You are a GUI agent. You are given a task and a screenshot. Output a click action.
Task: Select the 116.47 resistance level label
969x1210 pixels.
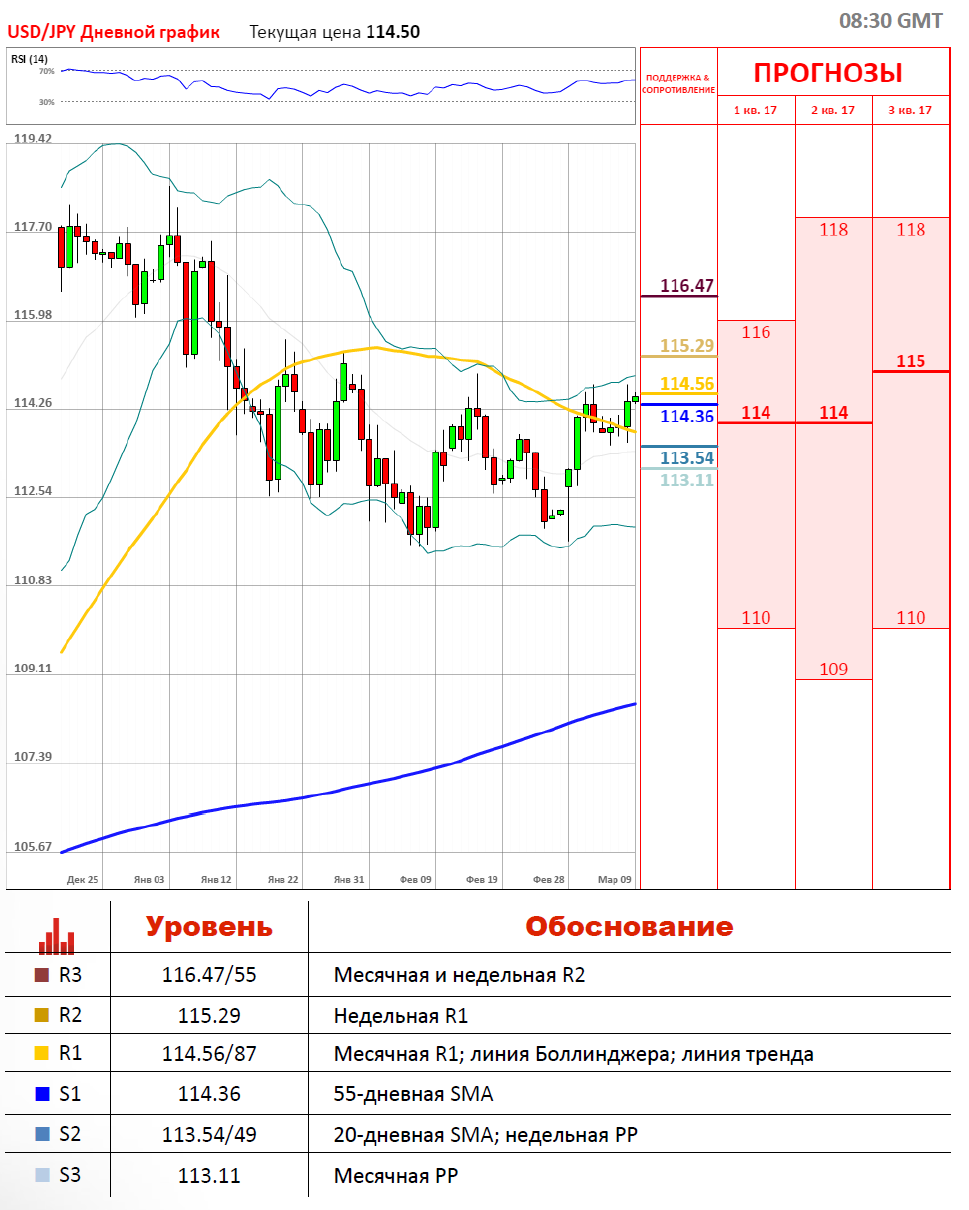687,286
